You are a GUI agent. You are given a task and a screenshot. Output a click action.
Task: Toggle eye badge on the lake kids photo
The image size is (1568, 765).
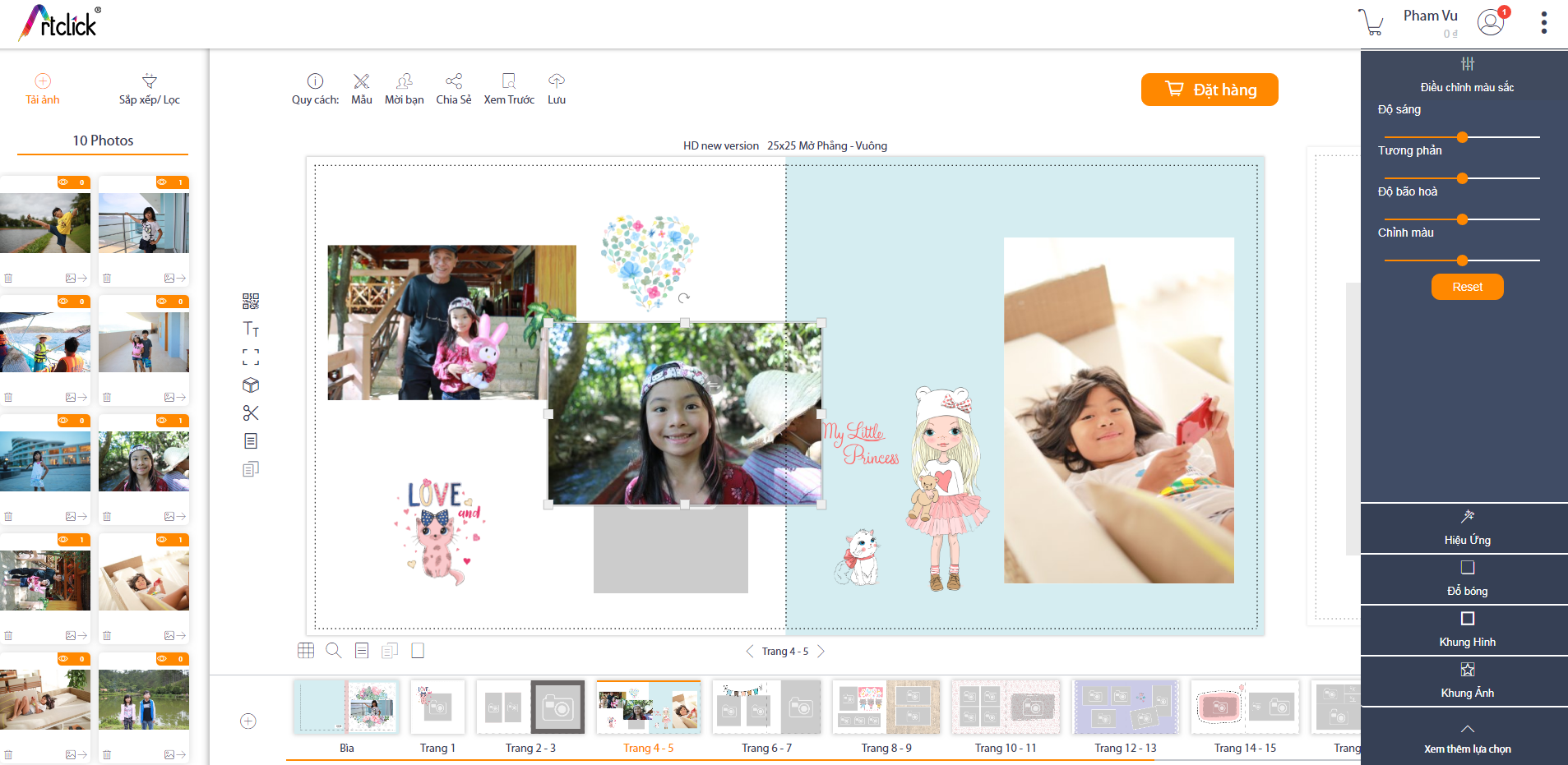(171, 659)
